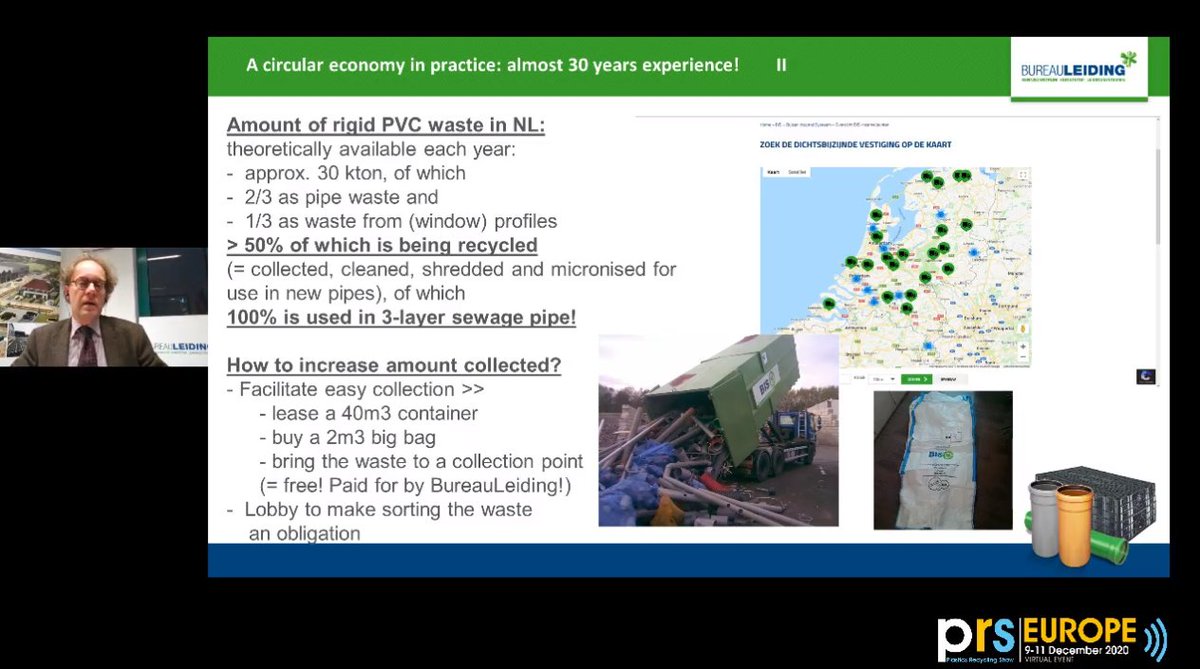Select the Kaart map view tab
1200x669 pixels.
773,172
